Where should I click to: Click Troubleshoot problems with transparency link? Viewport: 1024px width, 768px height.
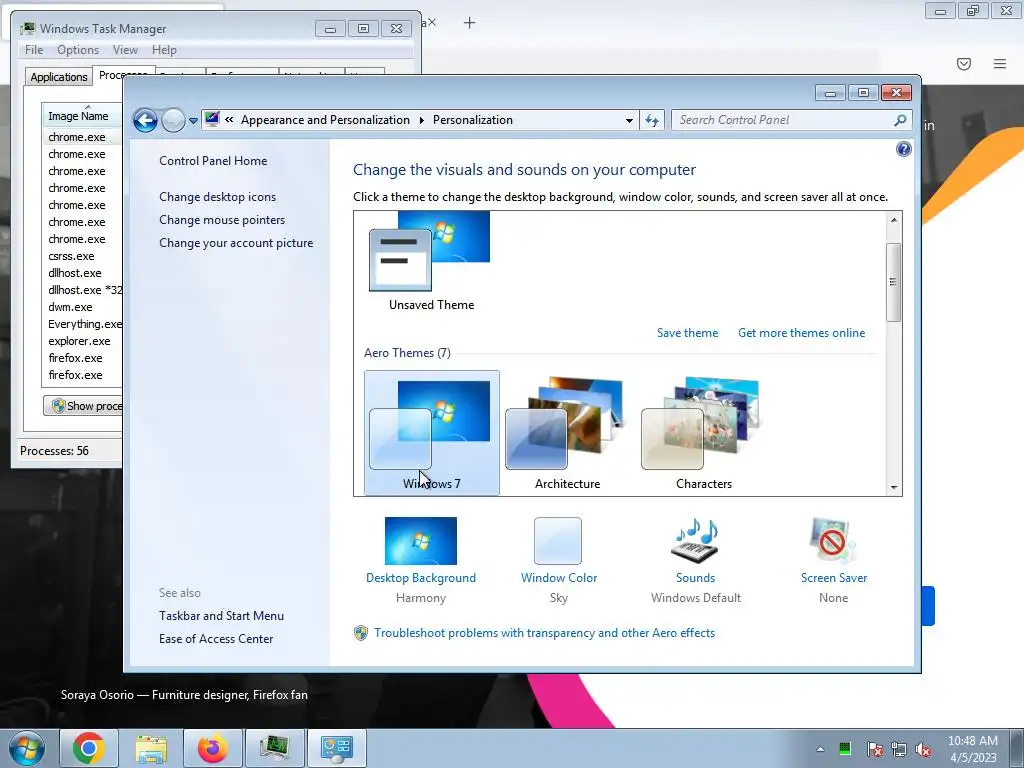pyautogui.click(x=544, y=633)
